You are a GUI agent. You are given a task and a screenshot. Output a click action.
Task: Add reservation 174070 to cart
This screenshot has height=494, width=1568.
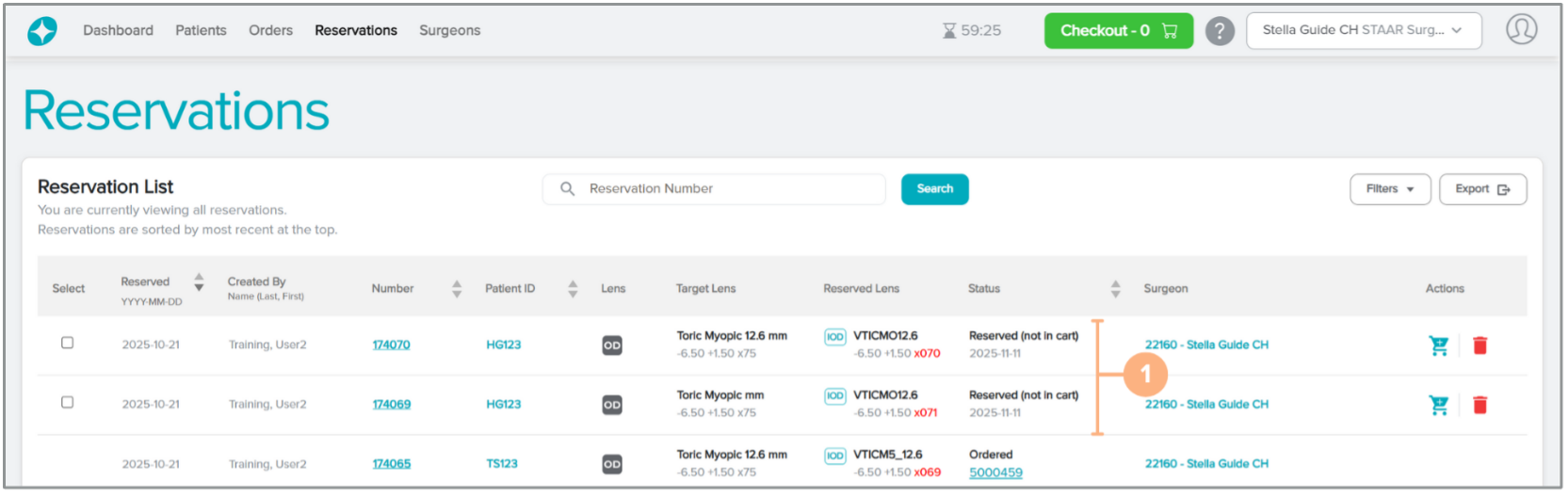[x=1438, y=345]
